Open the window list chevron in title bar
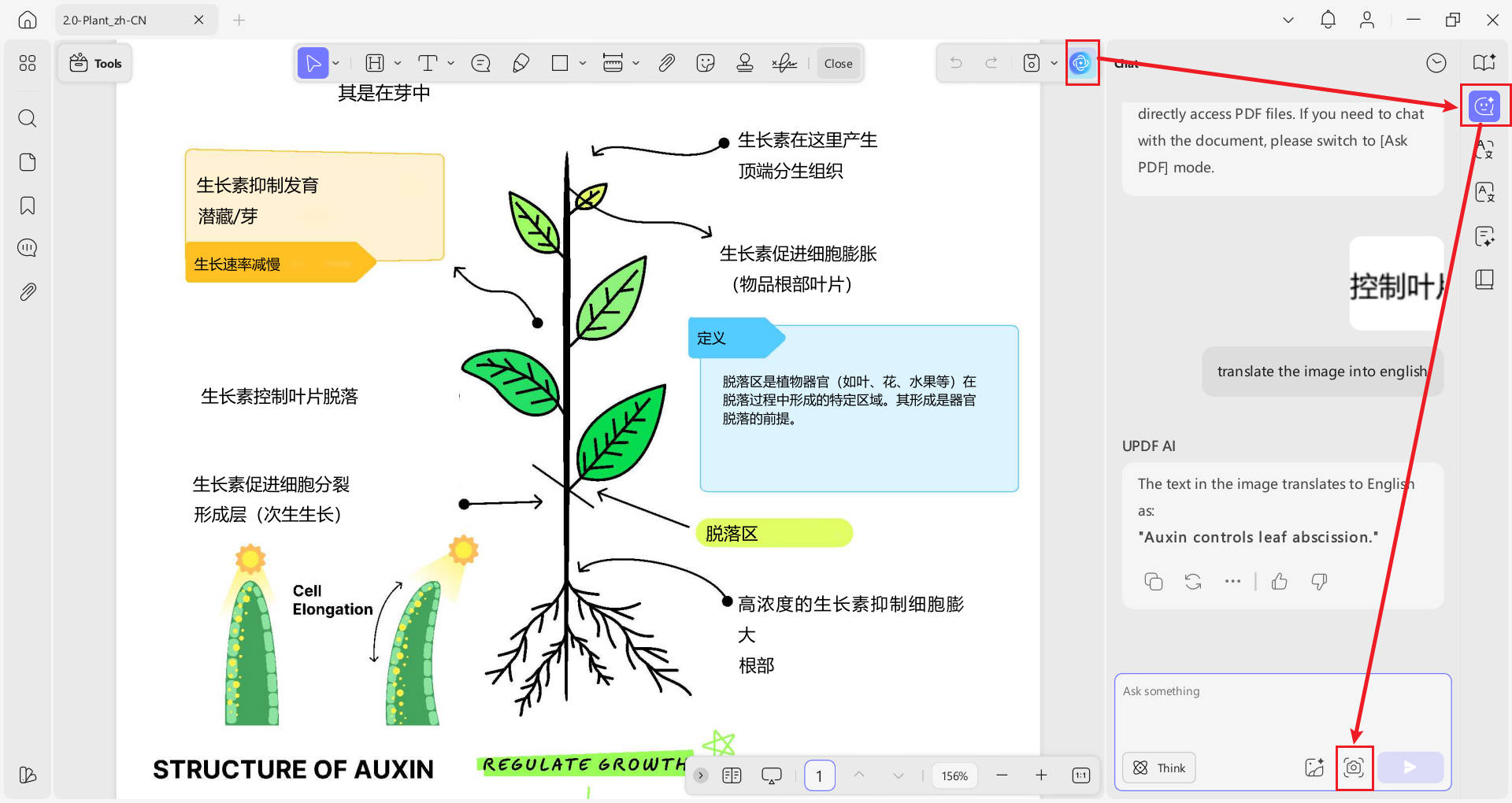1512x803 pixels. (x=1288, y=20)
